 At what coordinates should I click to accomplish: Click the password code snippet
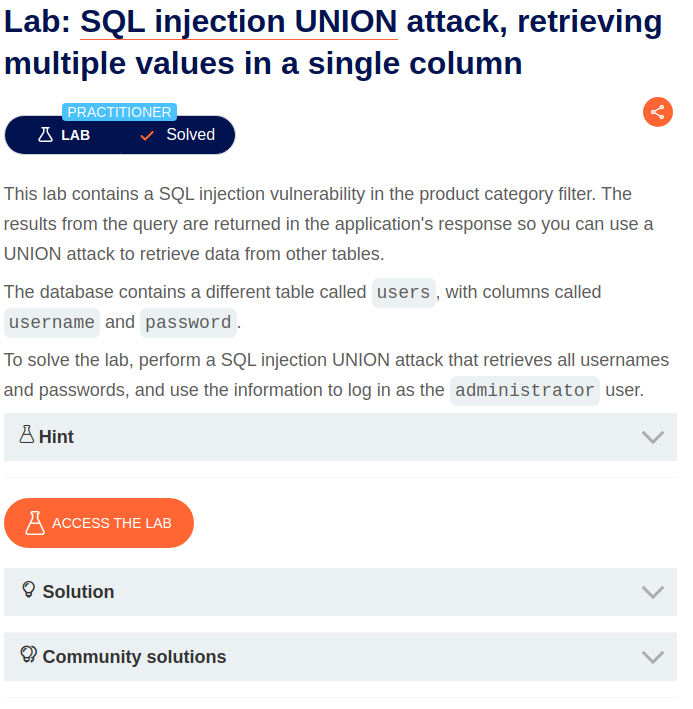click(x=188, y=323)
